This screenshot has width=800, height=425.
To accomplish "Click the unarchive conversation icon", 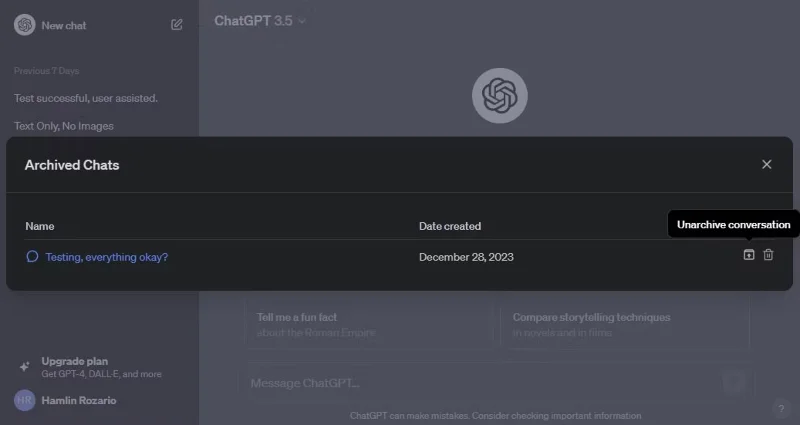I will pos(748,255).
